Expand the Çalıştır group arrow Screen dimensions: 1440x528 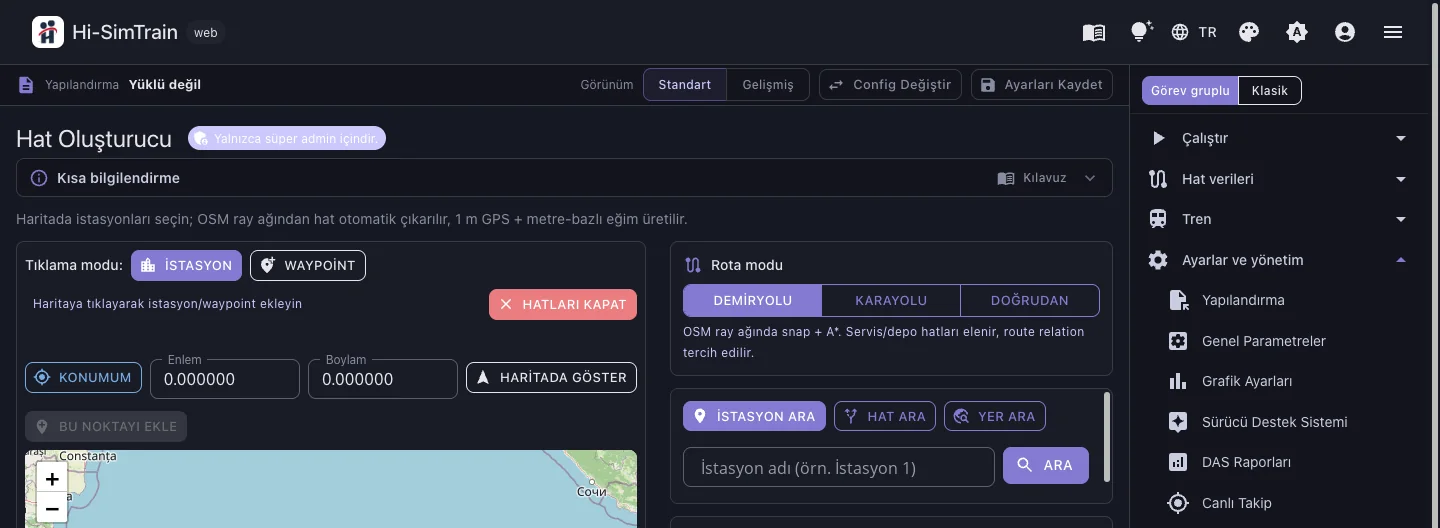[1401, 138]
